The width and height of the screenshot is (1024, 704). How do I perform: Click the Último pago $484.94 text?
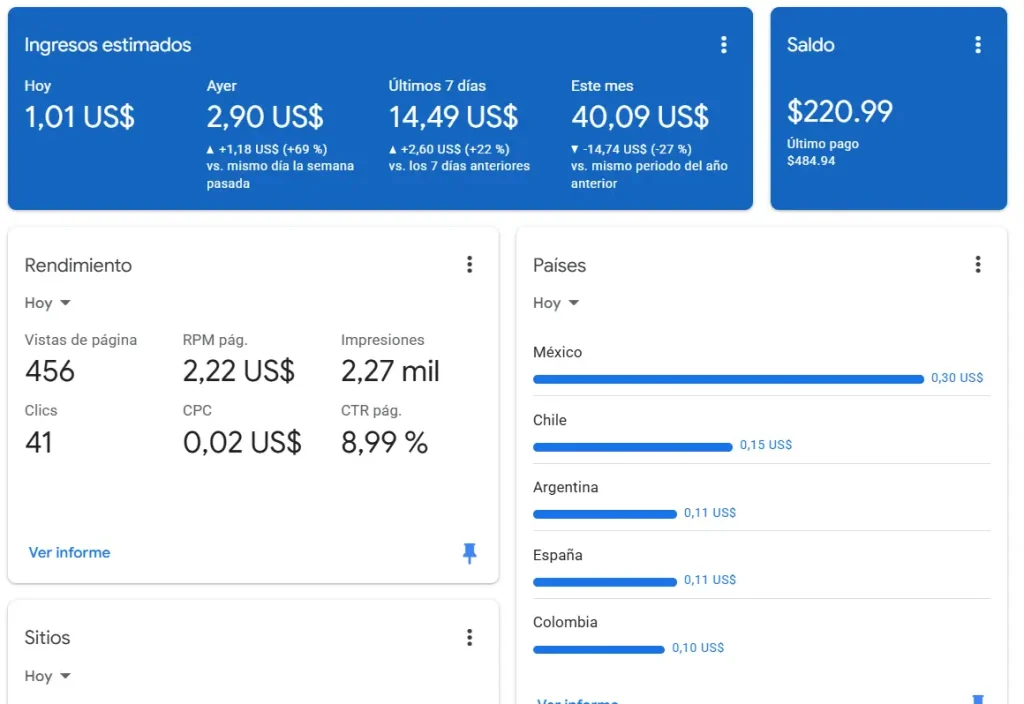point(822,152)
